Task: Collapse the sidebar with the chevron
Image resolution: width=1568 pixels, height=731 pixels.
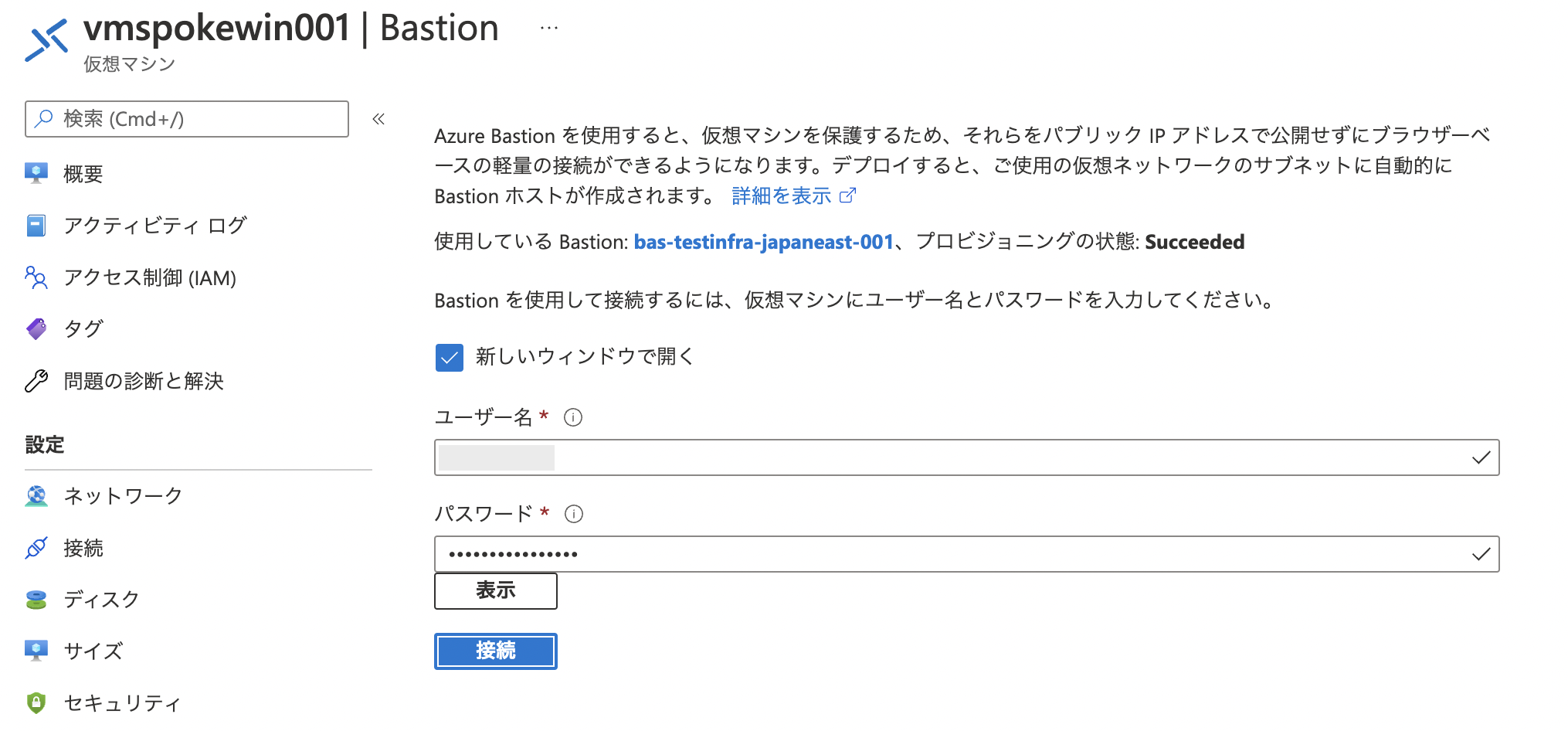Action: click(x=378, y=119)
